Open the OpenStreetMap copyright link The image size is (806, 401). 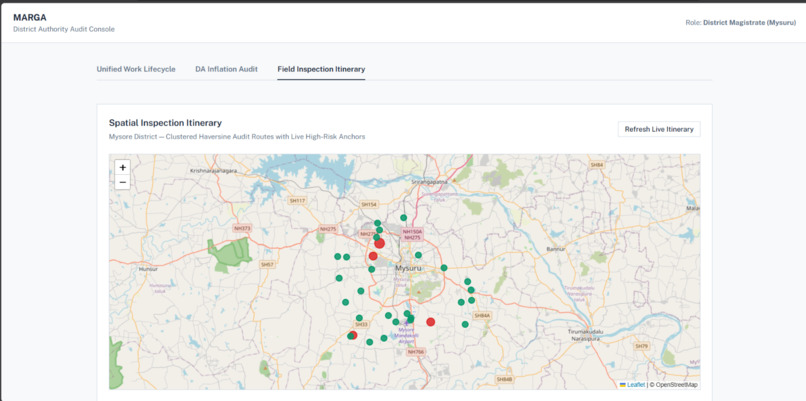pyautogui.click(x=676, y=385)
